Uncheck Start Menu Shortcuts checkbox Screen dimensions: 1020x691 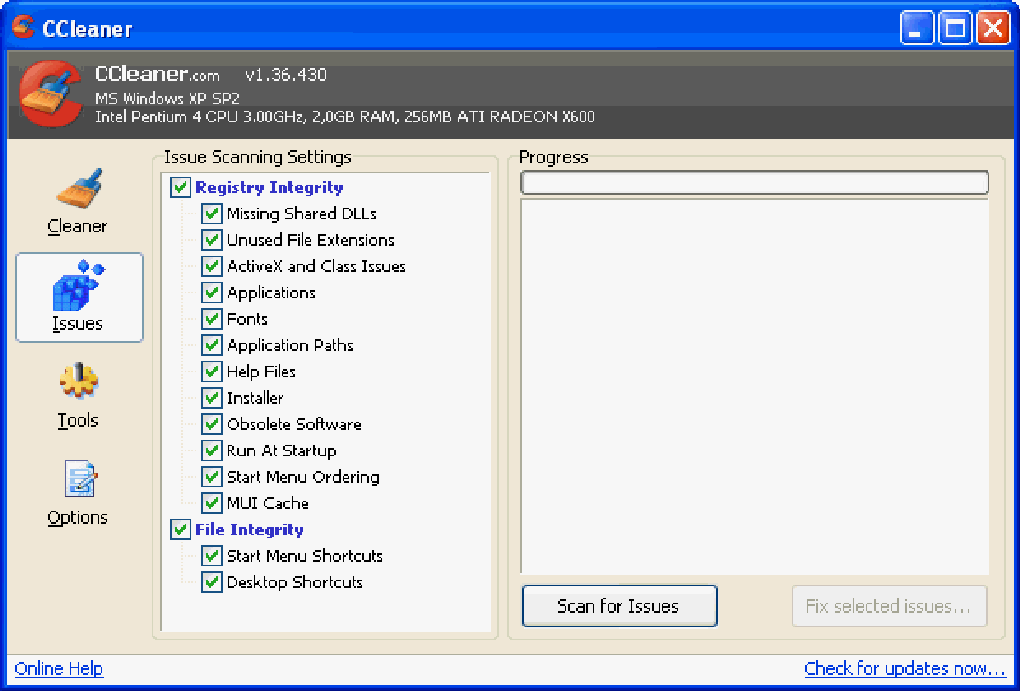(x=211, y=556)
